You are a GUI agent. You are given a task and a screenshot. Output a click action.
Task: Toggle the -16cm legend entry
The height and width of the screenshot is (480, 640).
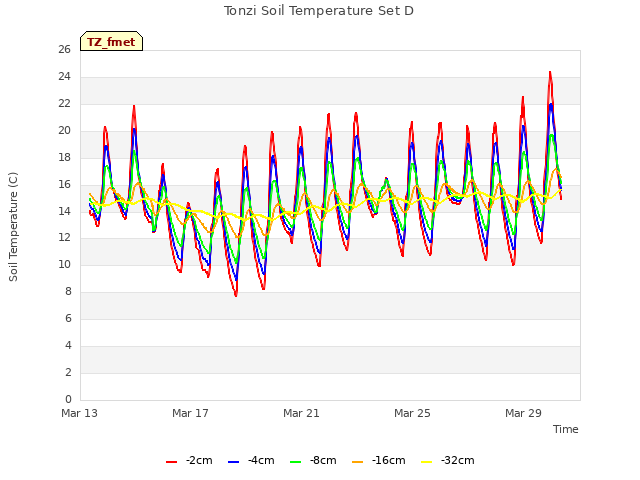click(378, 461)
